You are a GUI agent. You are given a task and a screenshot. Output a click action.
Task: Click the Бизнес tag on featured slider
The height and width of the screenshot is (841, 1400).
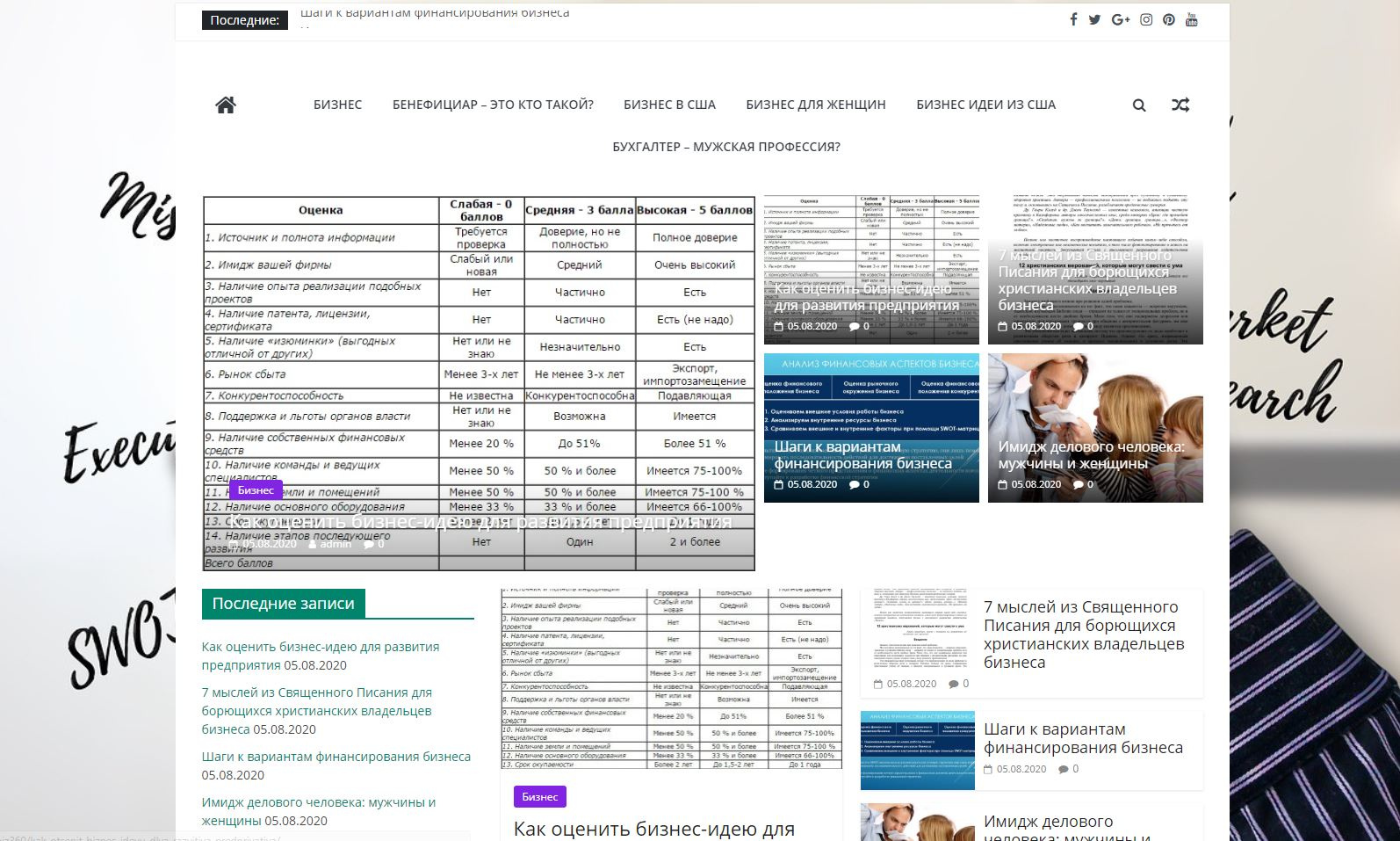pos(256,490)
